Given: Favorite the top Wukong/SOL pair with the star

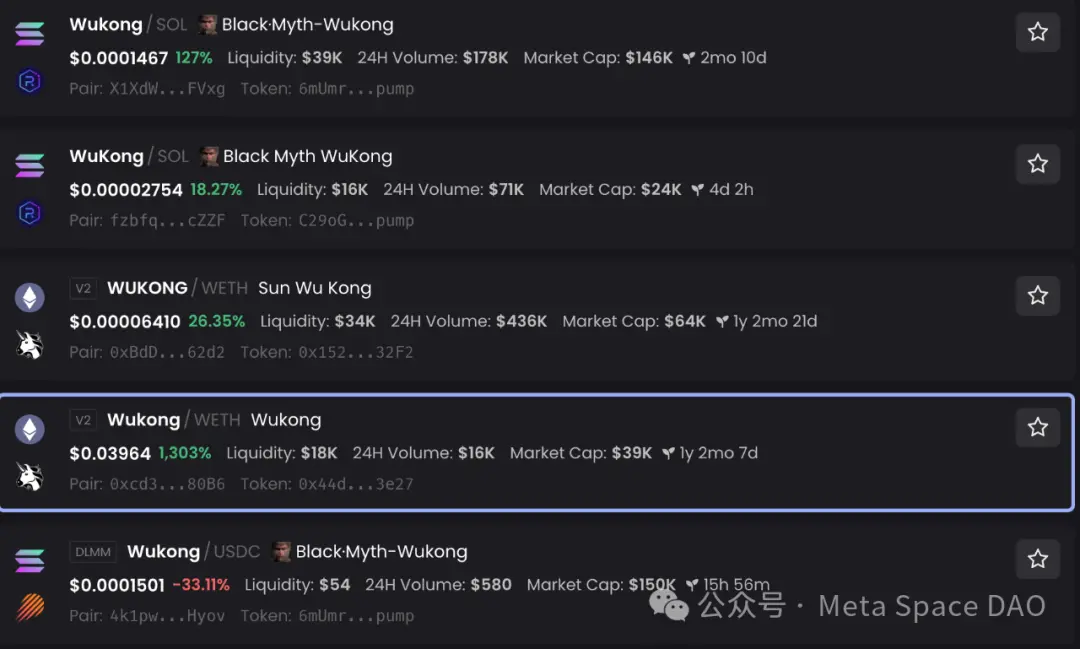Looking at the screenshot, I should [x=1037, y=32].
